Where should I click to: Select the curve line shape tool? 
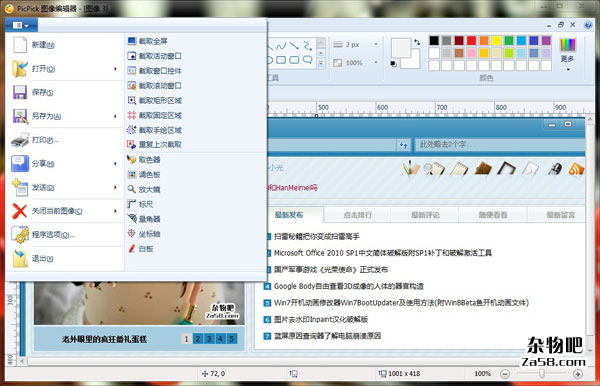pos(281,46)
